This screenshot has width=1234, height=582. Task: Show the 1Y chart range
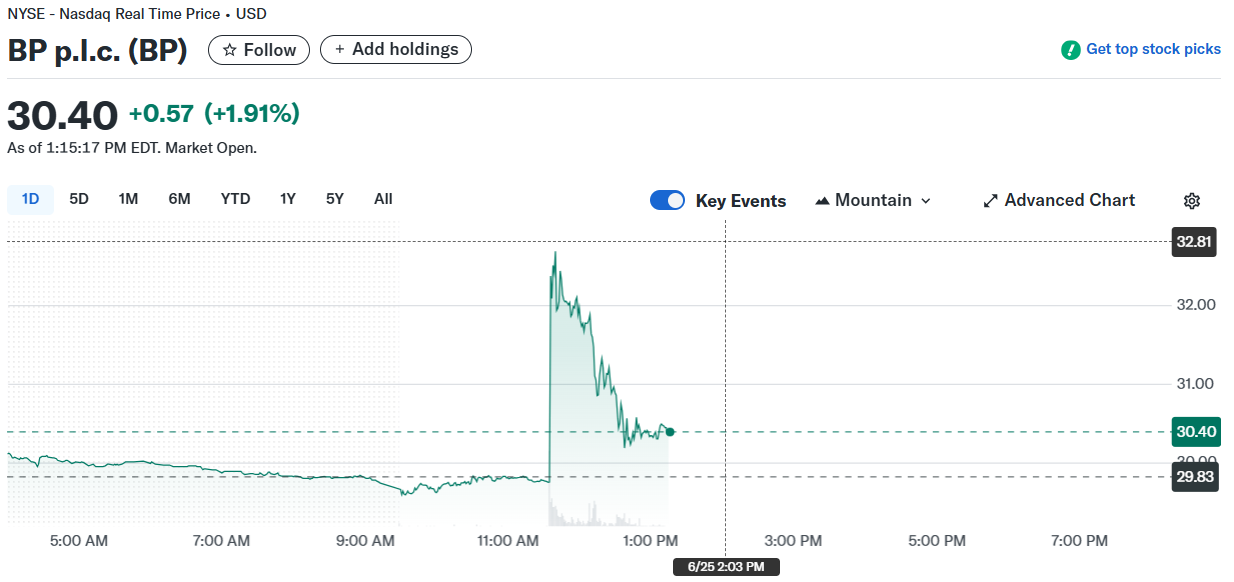coord(288,199)
